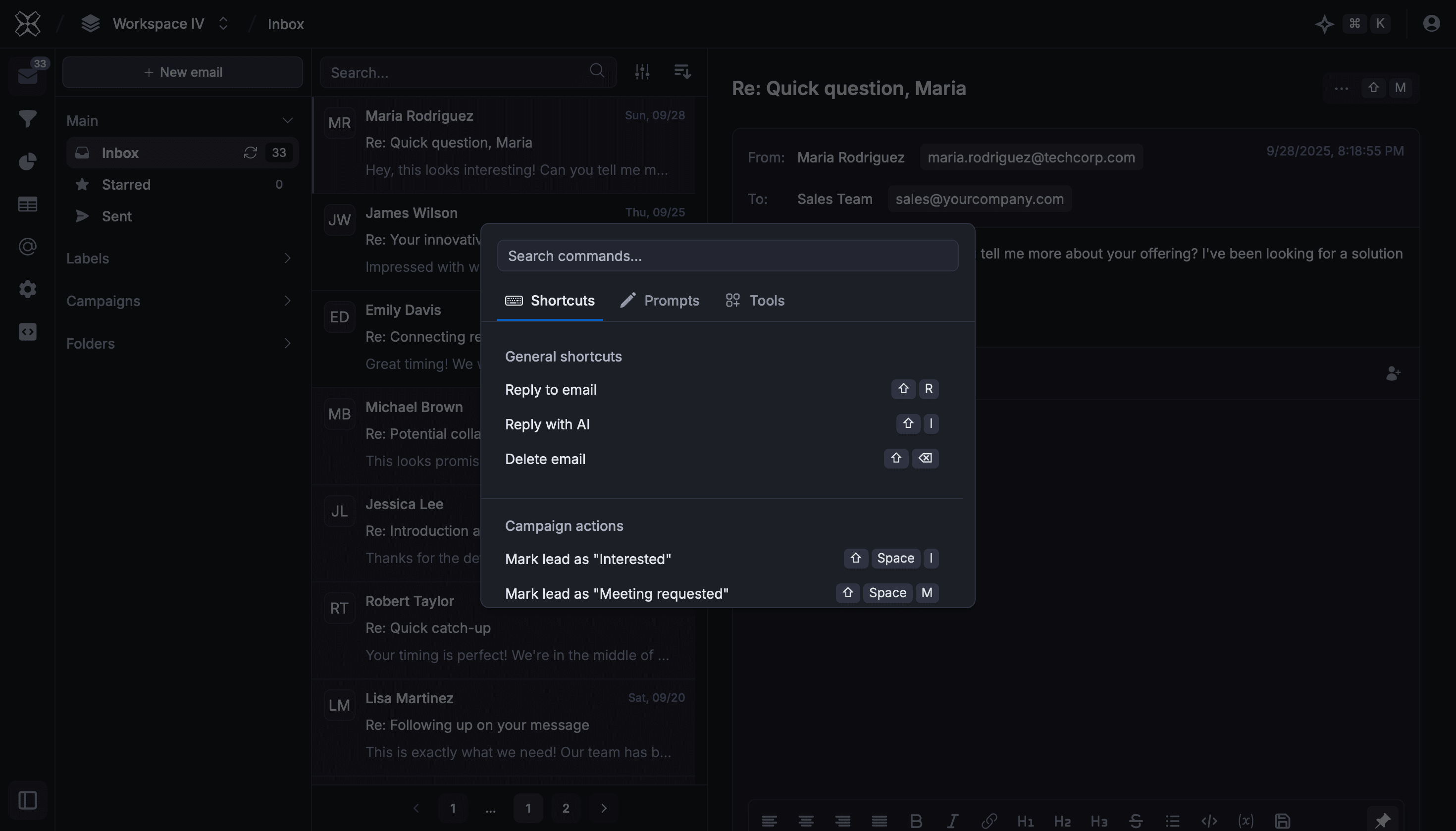
Task: Toggle bold formatting in the editor toolbar
Action: click(x=916, y=820)
